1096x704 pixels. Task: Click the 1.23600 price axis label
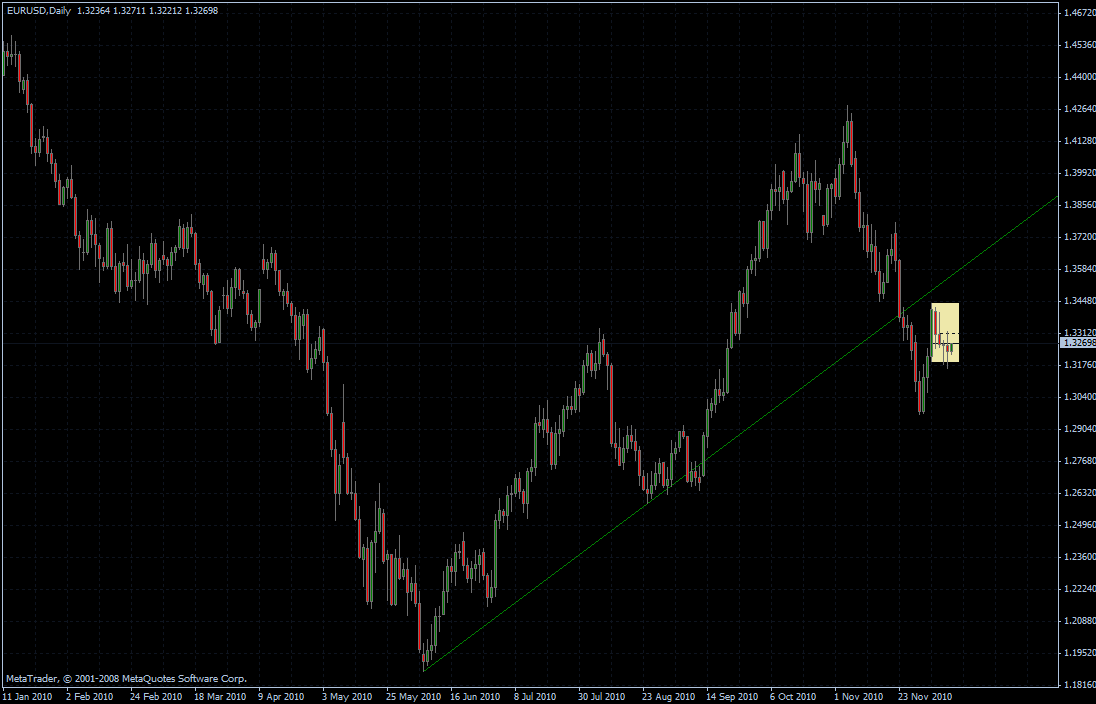tap(1080, 556)
